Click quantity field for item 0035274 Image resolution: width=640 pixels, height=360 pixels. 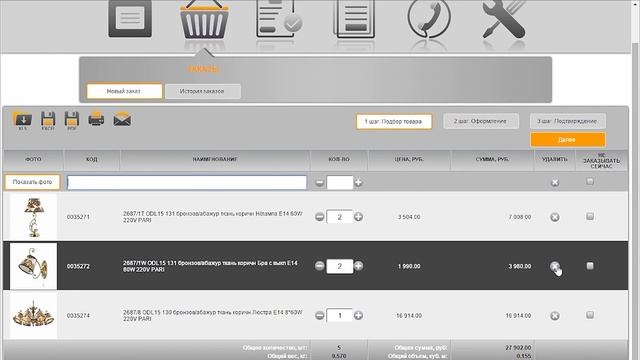pos(340,316)
